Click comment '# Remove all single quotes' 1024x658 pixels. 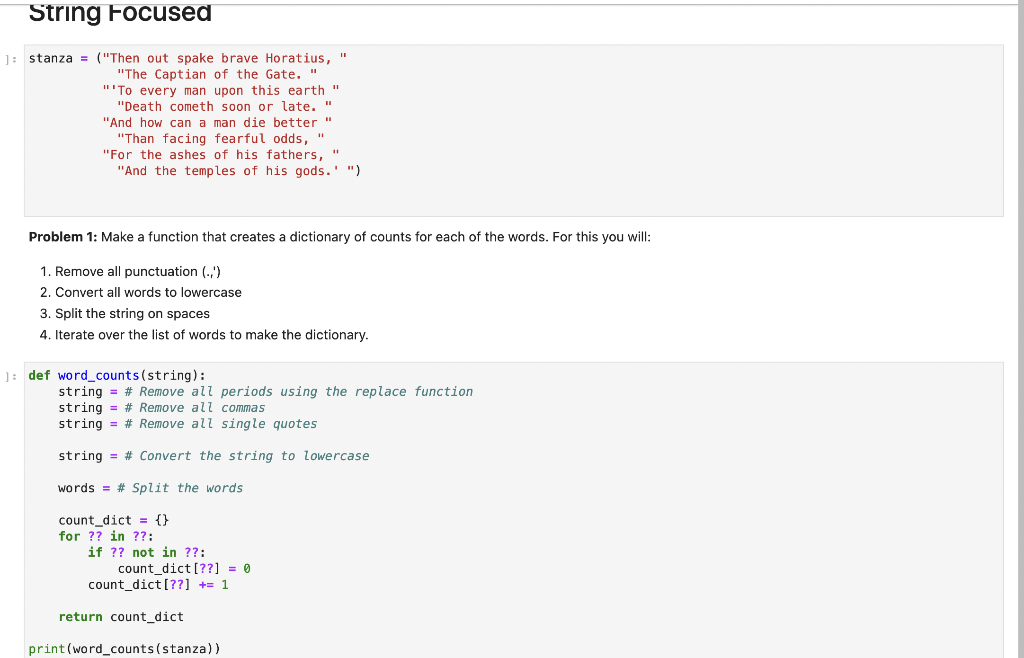(221, 424)
